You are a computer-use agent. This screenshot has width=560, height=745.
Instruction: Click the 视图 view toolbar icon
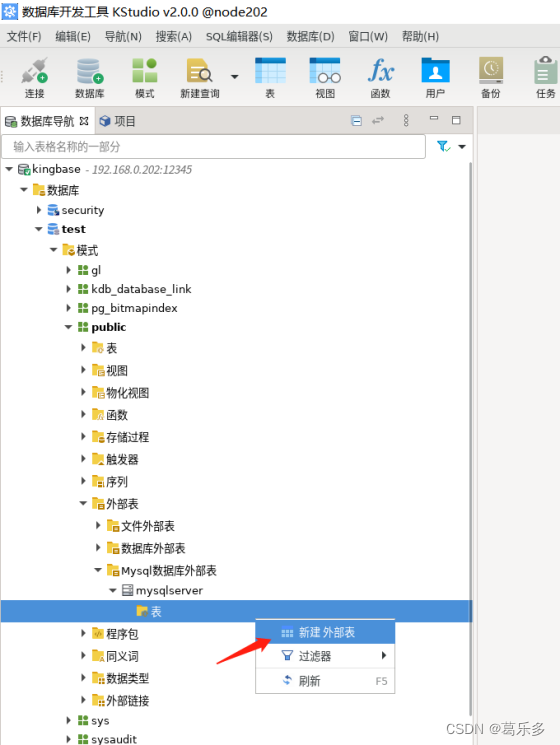pos(325,78)
